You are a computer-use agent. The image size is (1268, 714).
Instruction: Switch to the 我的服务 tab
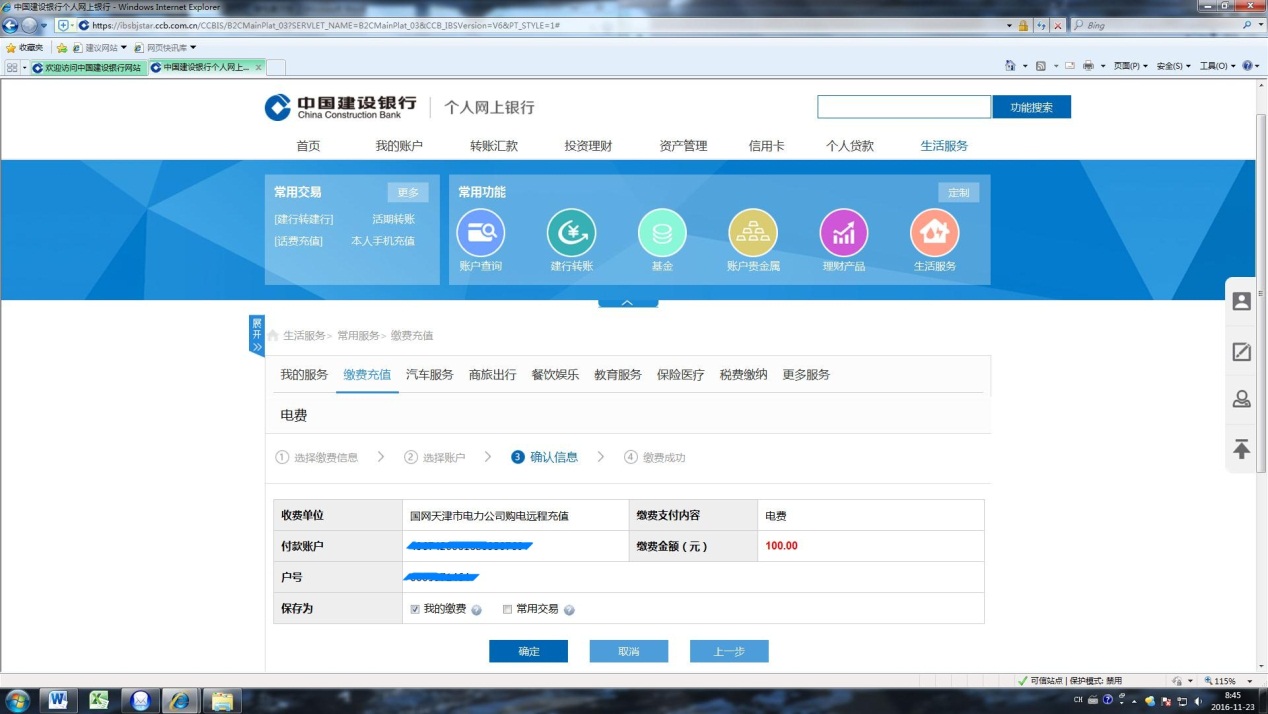(x=304, y=375)
